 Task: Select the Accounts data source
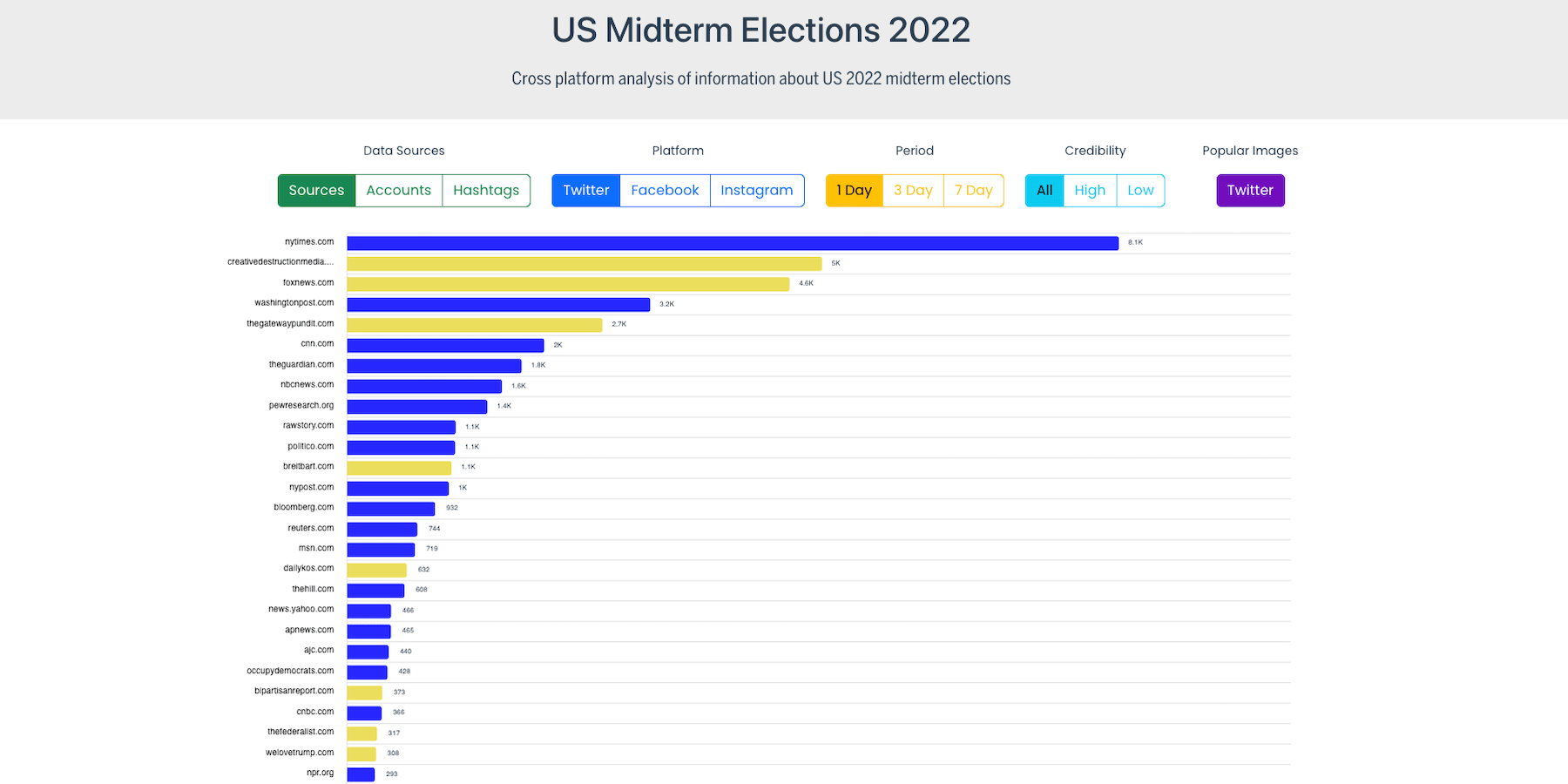point(398,190)
